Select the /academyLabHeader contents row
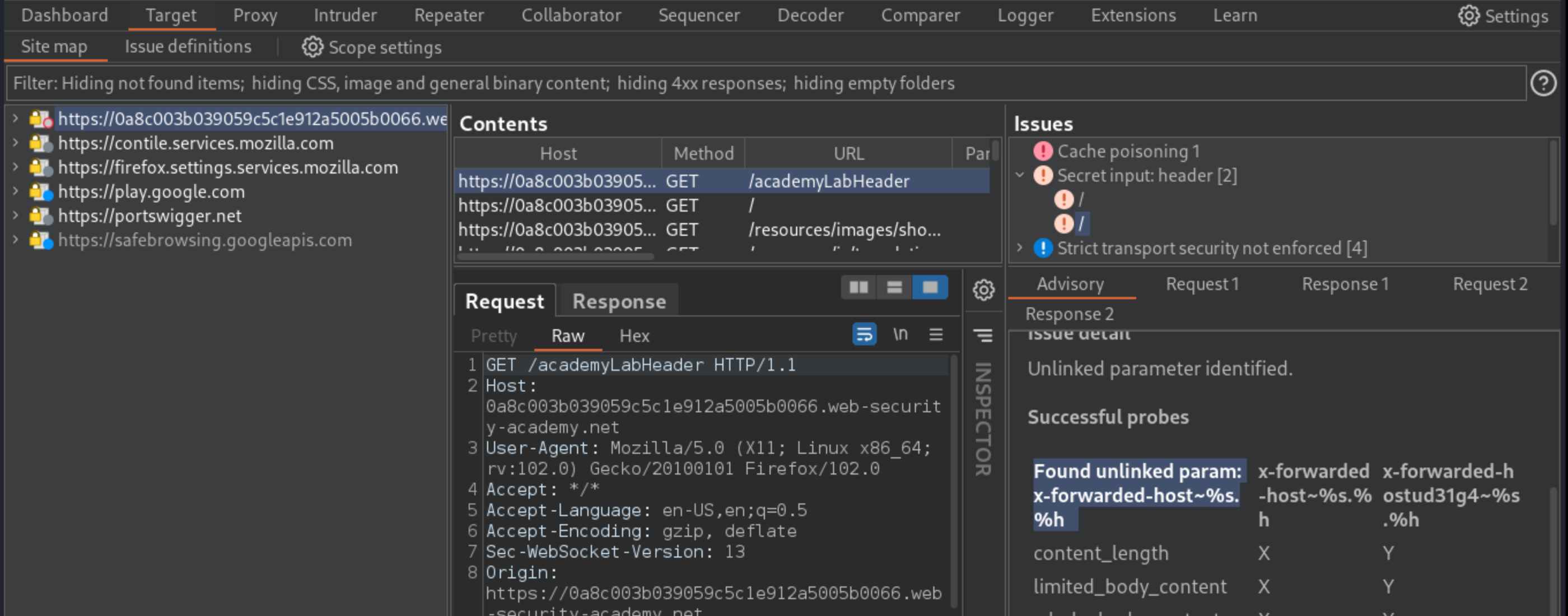 tap(722, 181)
